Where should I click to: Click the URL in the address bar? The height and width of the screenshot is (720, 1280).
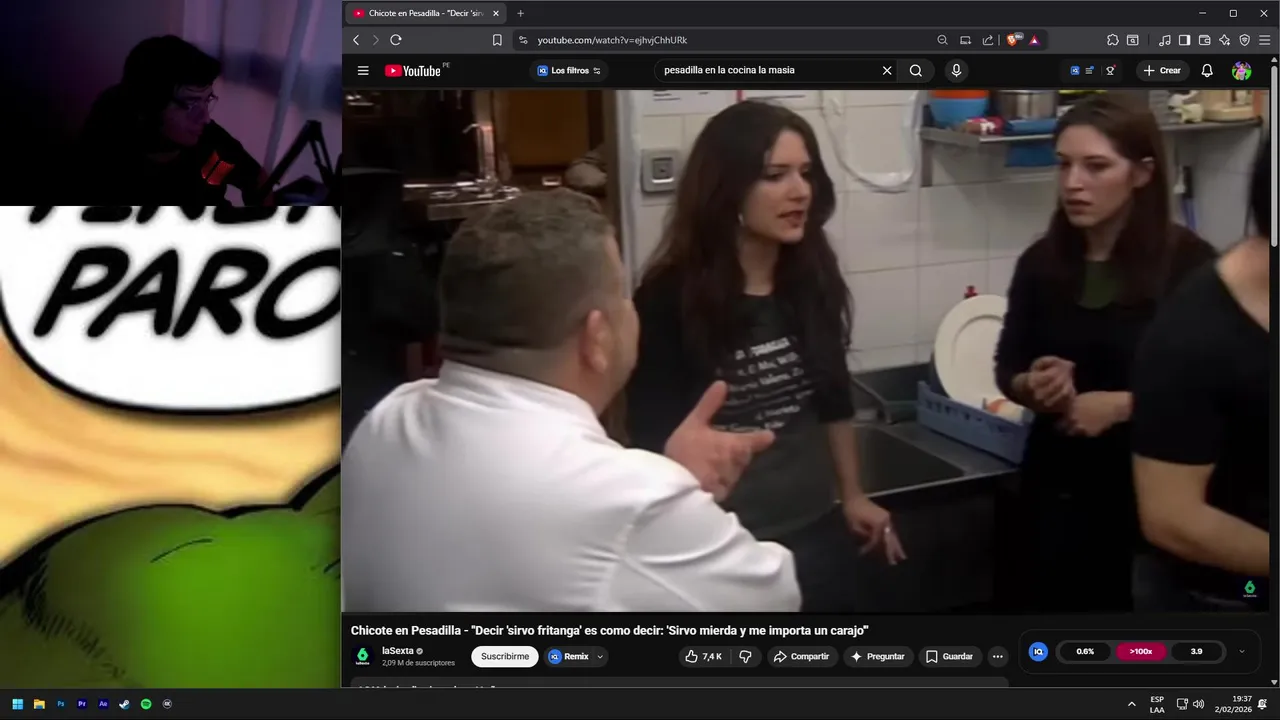pos(612,40)
